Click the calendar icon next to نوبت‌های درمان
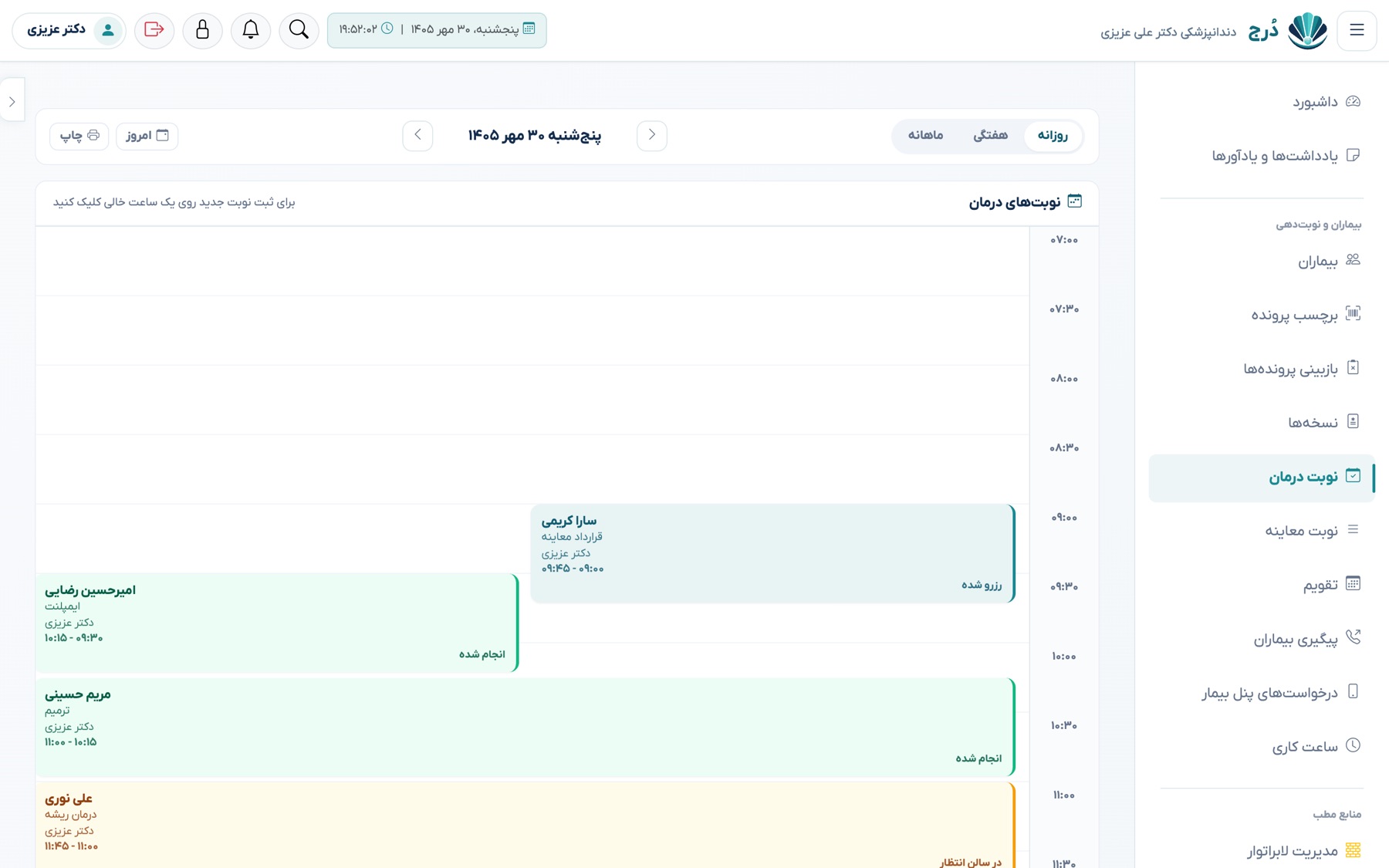Image resolution: width=1389 pixels, height=868 pixels. pos(1074,201)
